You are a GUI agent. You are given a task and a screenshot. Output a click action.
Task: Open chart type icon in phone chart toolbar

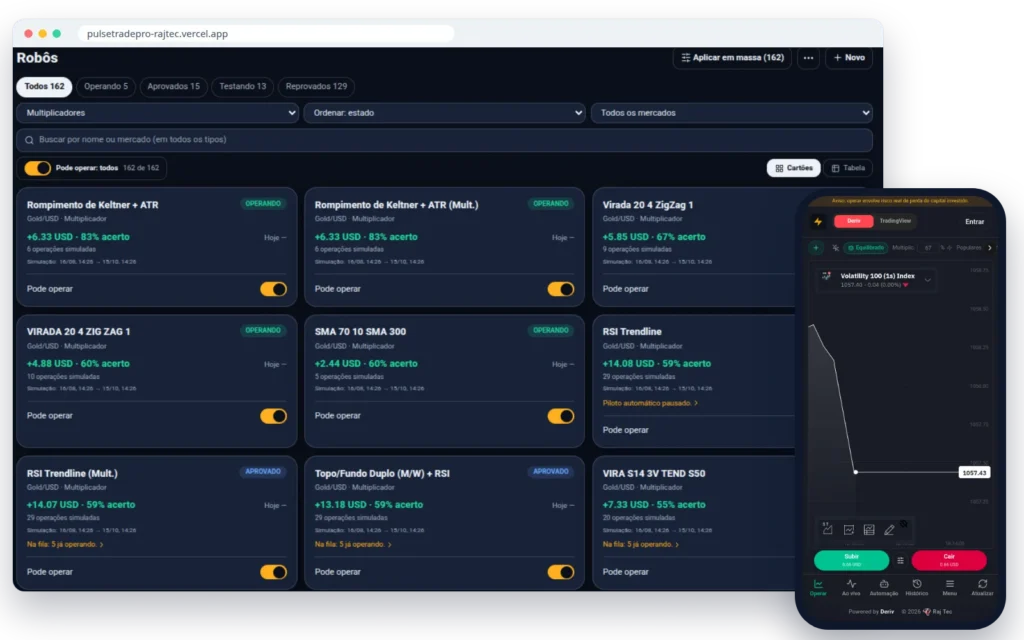click(x=827, y=530)
